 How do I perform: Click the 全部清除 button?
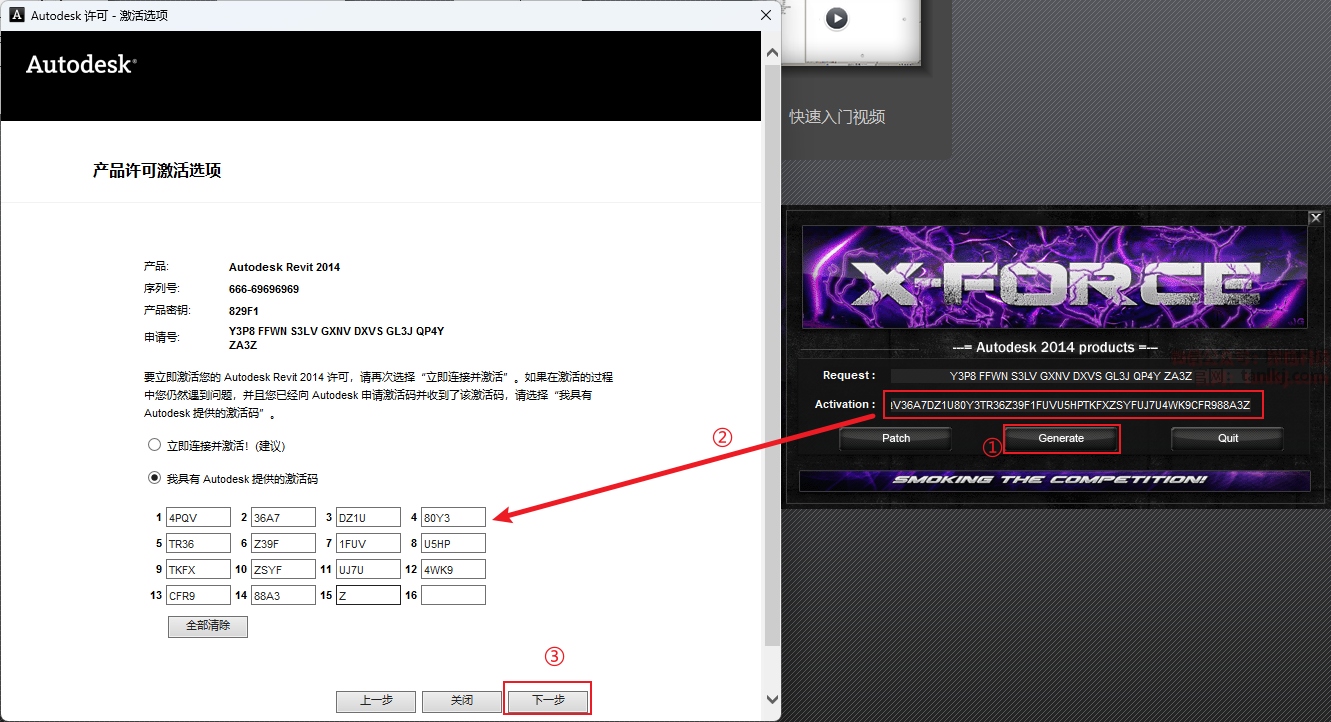[x=208, y=626]
